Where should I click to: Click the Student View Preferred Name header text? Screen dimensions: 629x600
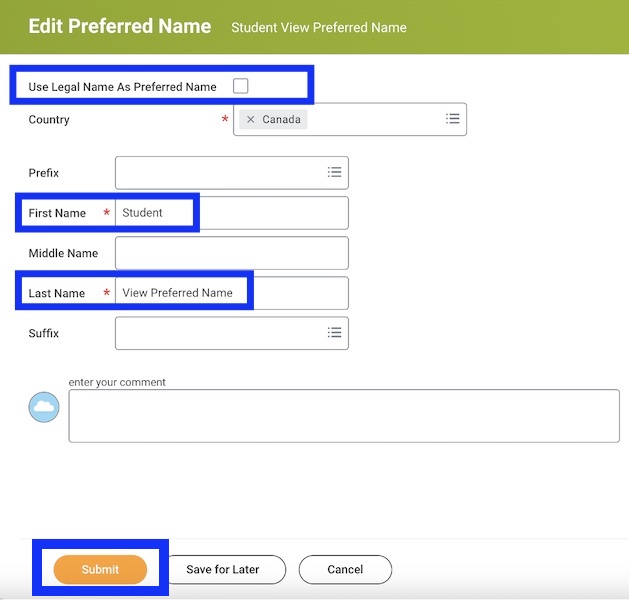pyautogui.click(x=318, y=27)
